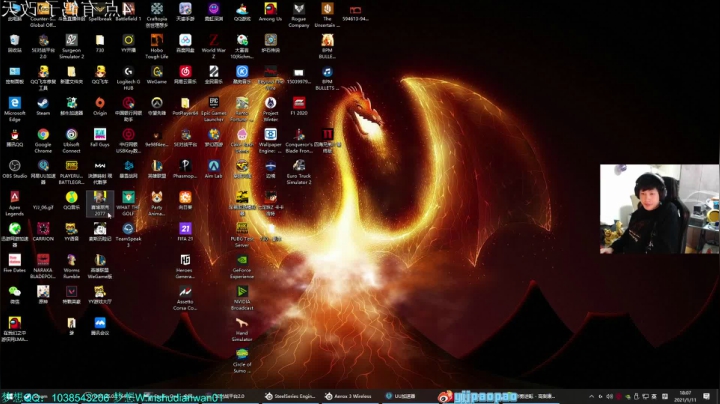Switch to Aerox 3 Wireless taskbar window
Screen dimensions: 720x404
[x=348, y=396]
